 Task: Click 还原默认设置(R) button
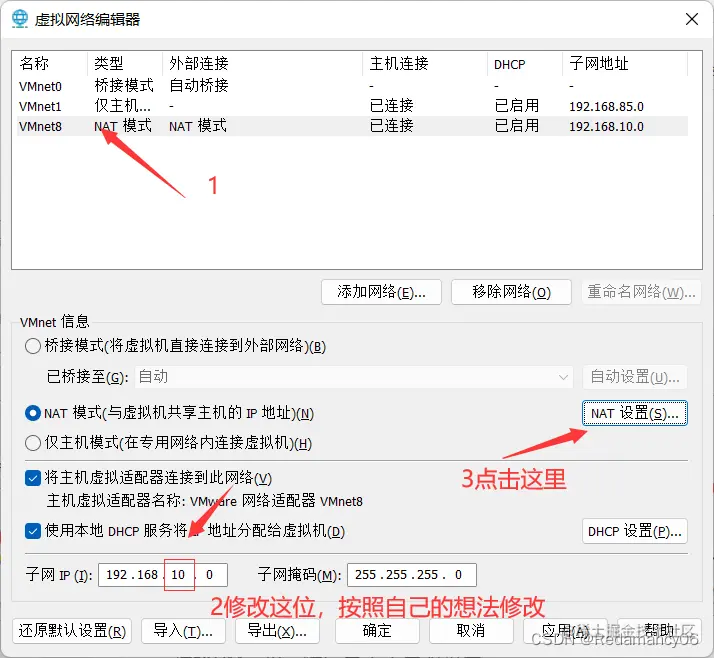click(72, 631)
